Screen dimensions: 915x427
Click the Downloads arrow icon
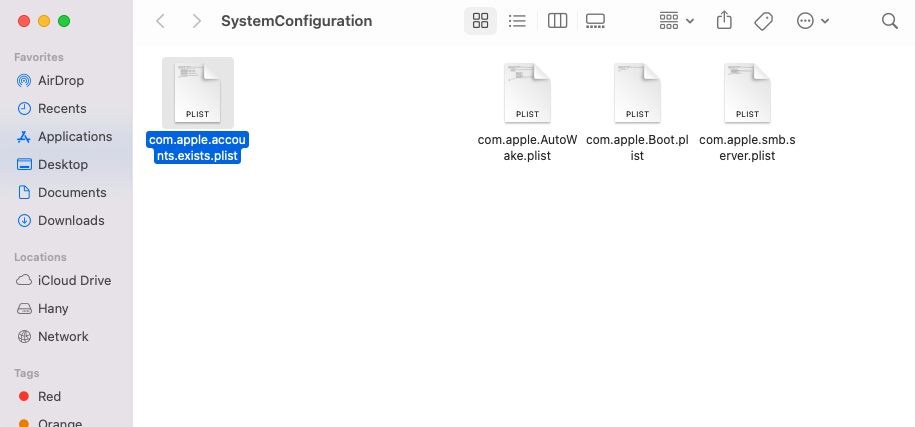24,220
